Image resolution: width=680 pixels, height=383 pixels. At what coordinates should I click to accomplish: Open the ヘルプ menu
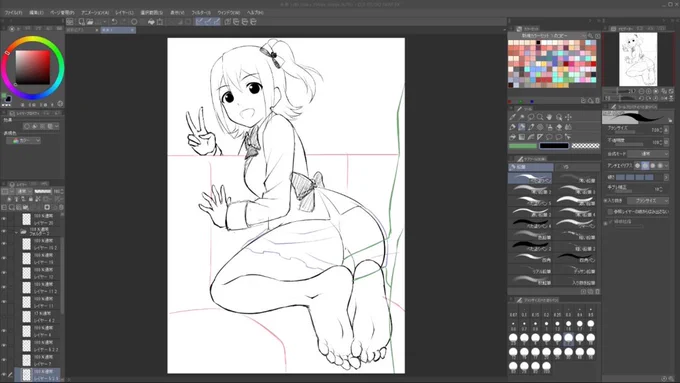point(255,13)
